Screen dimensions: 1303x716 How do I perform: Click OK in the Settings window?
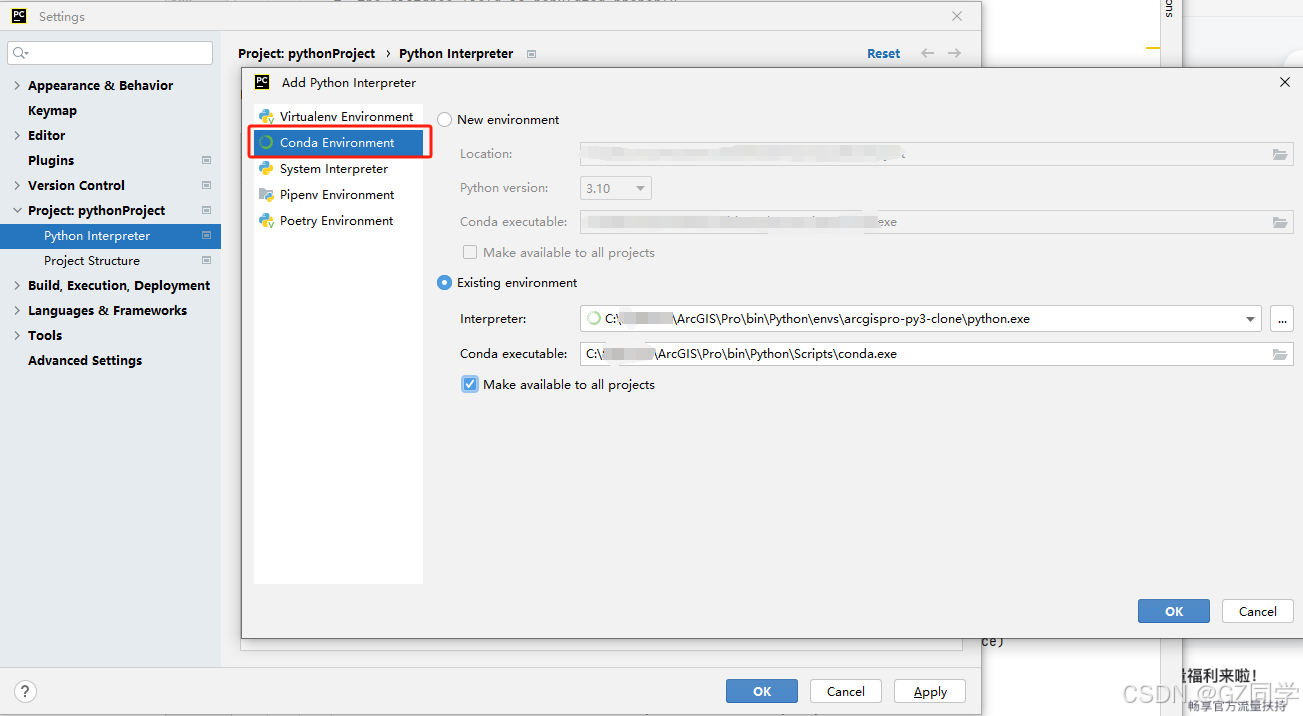[762, 691]
